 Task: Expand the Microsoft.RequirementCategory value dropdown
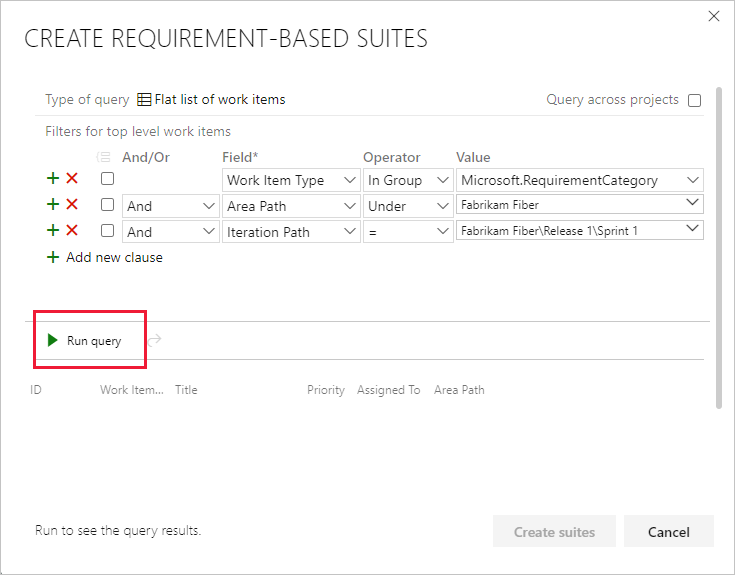point(692,180)
